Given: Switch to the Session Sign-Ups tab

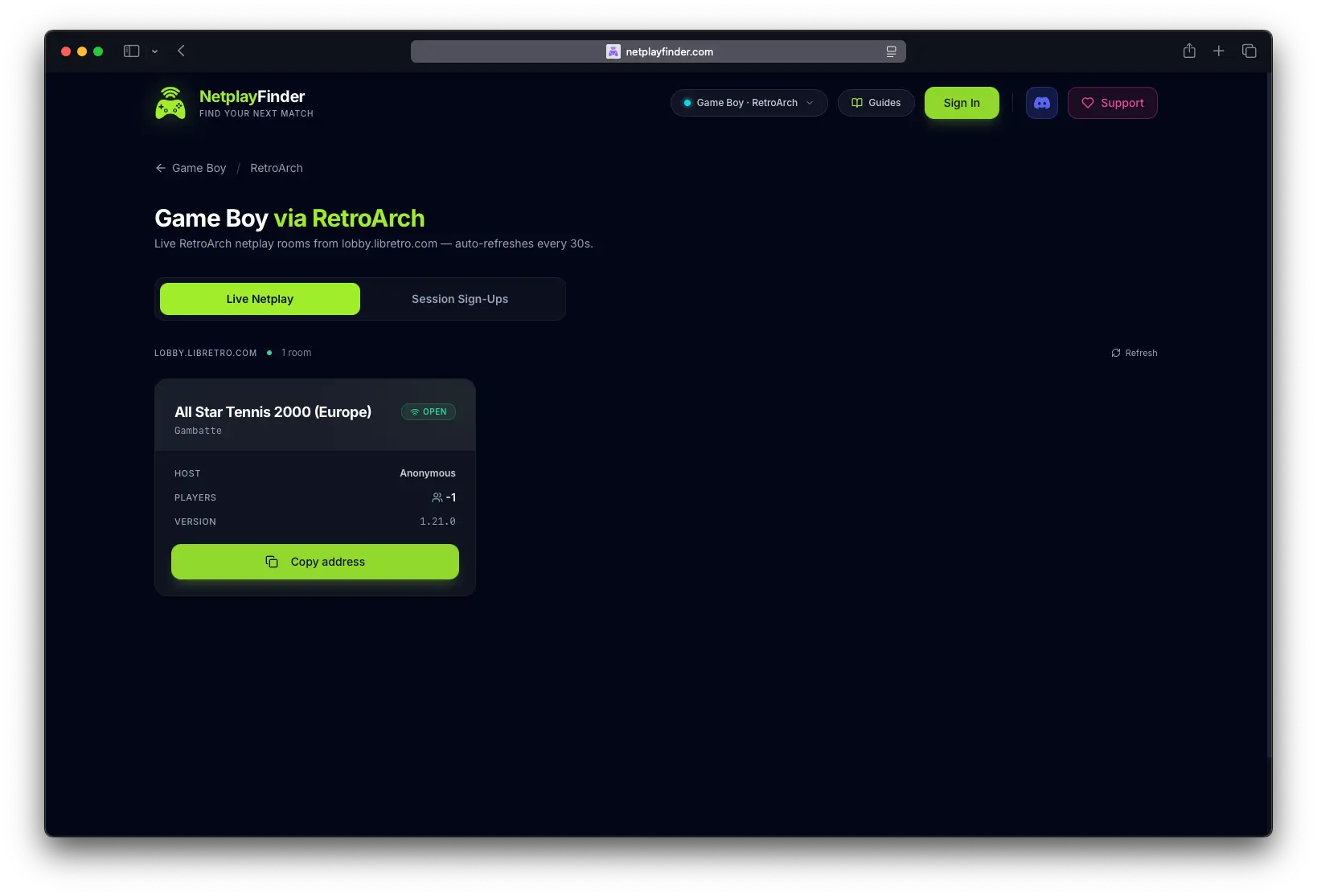Looking at the screenshot, I should tap(460, 299).
